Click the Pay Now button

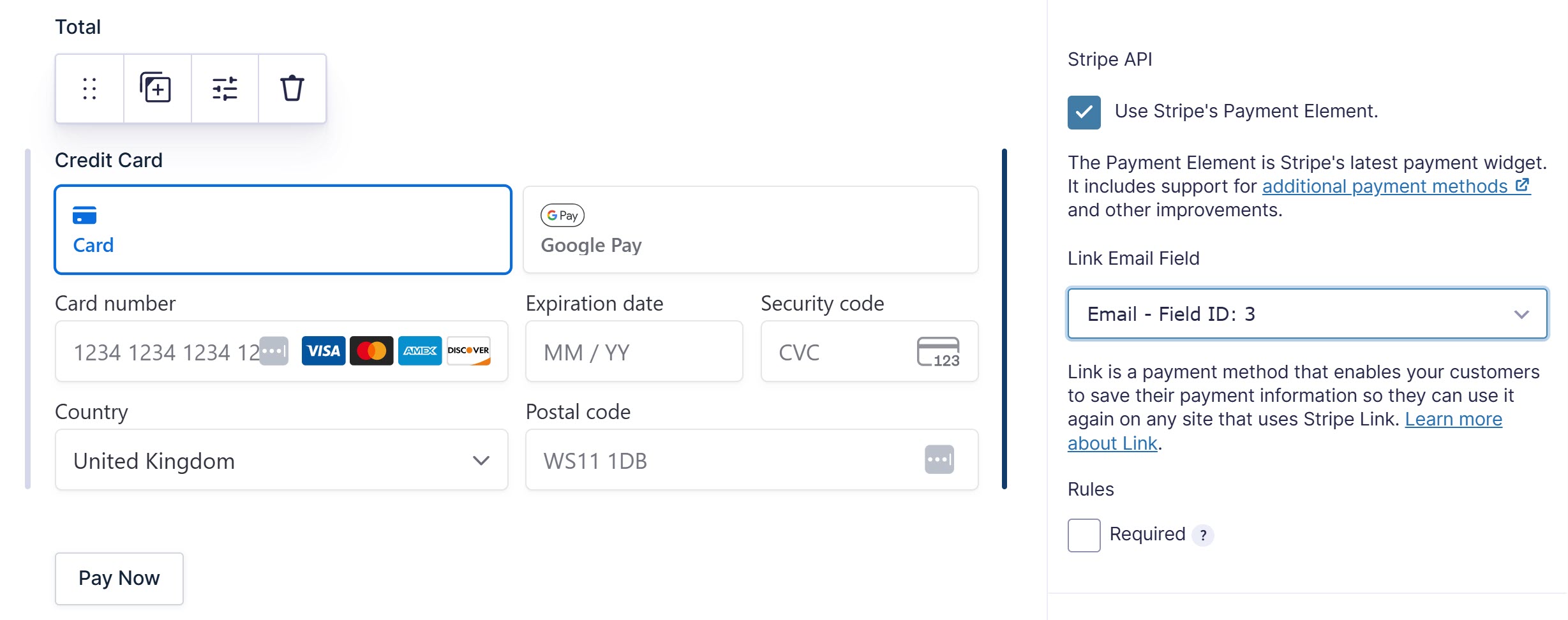[119, 578]
